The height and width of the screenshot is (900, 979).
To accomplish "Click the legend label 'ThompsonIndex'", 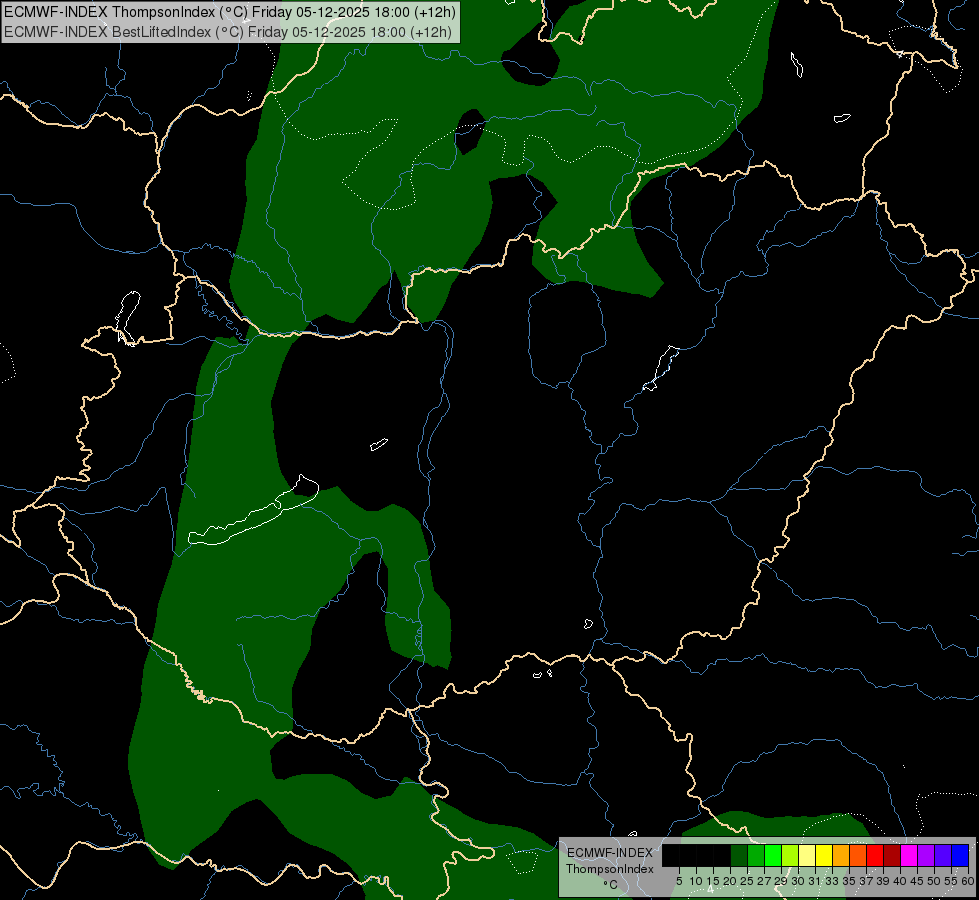I will coord(610,869).
